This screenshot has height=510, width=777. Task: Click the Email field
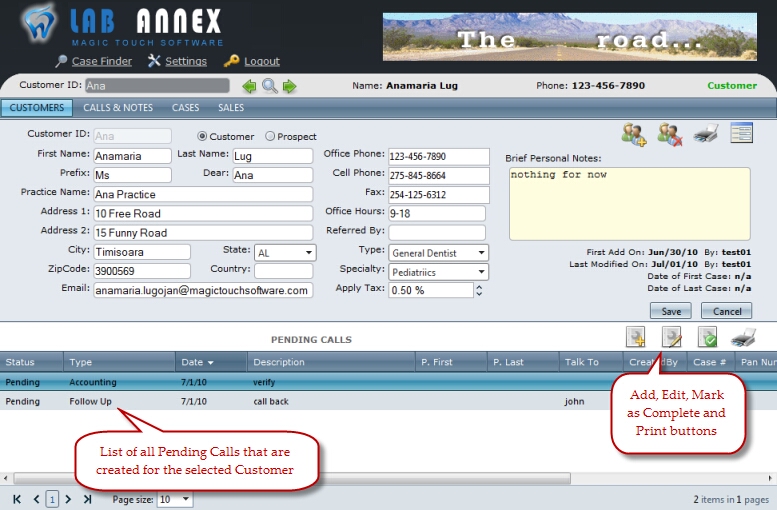point(203,290)
